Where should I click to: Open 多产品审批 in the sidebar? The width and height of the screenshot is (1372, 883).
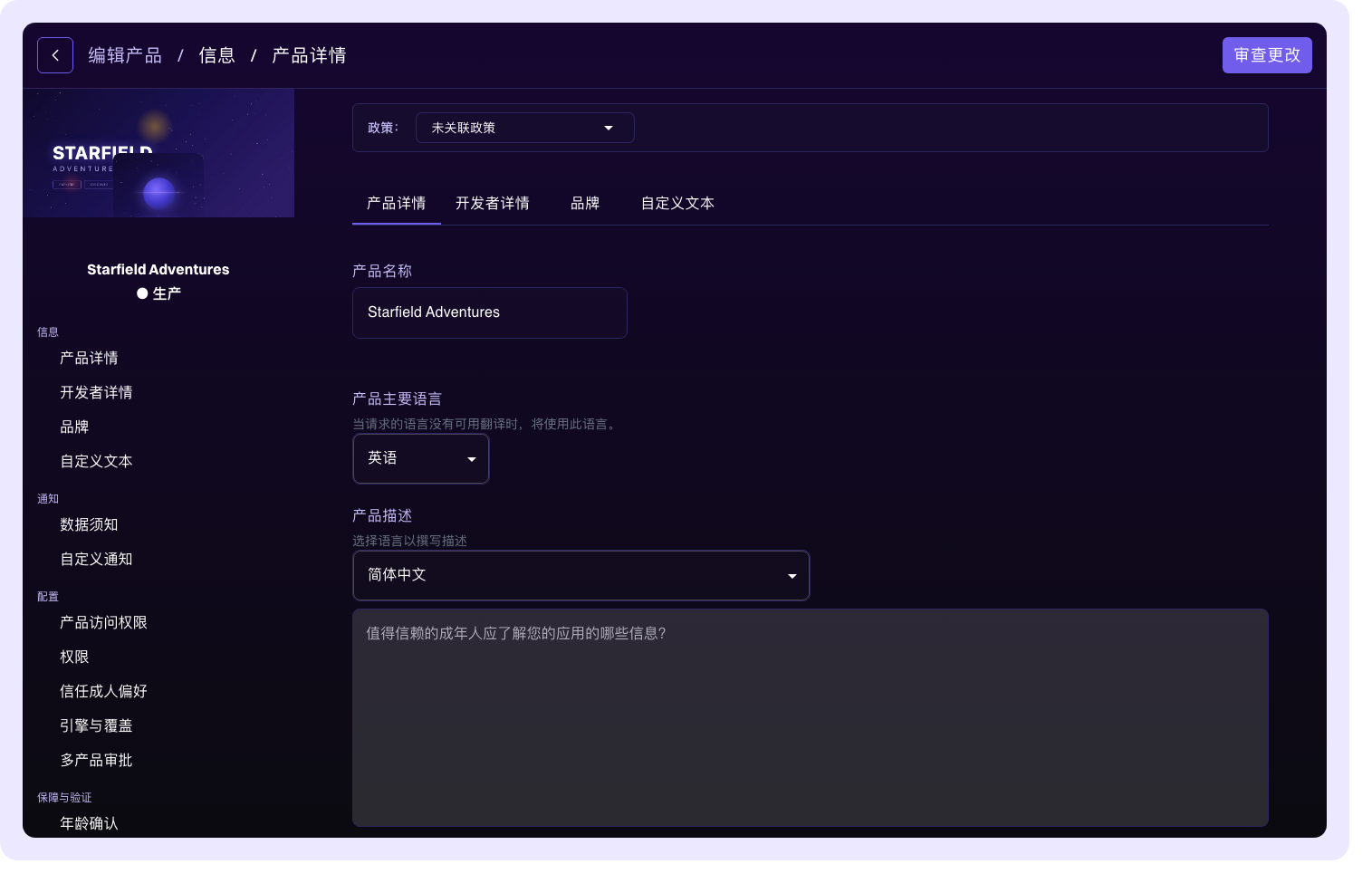click(x=96, y=760)
